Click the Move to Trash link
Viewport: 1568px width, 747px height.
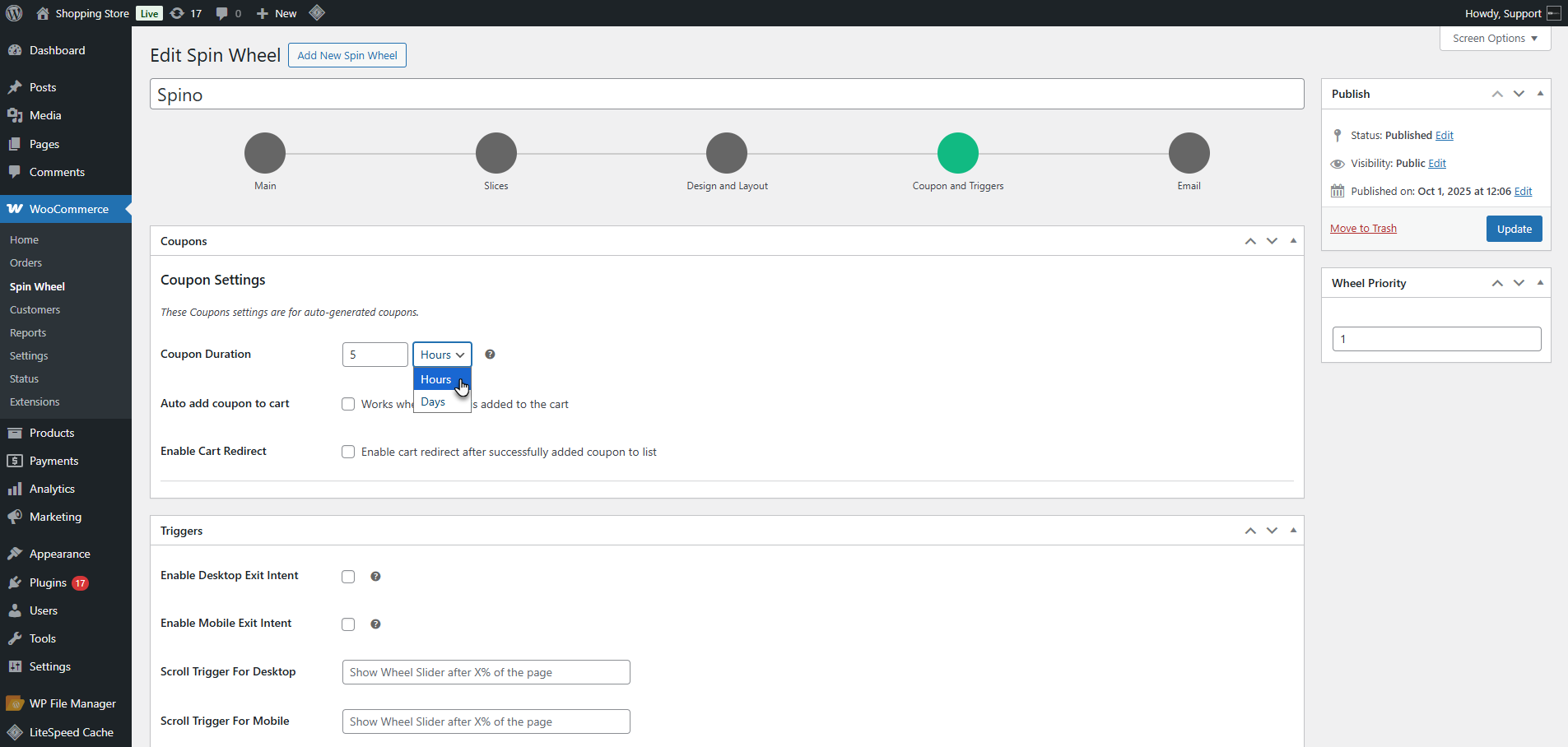click(1363, 229)
